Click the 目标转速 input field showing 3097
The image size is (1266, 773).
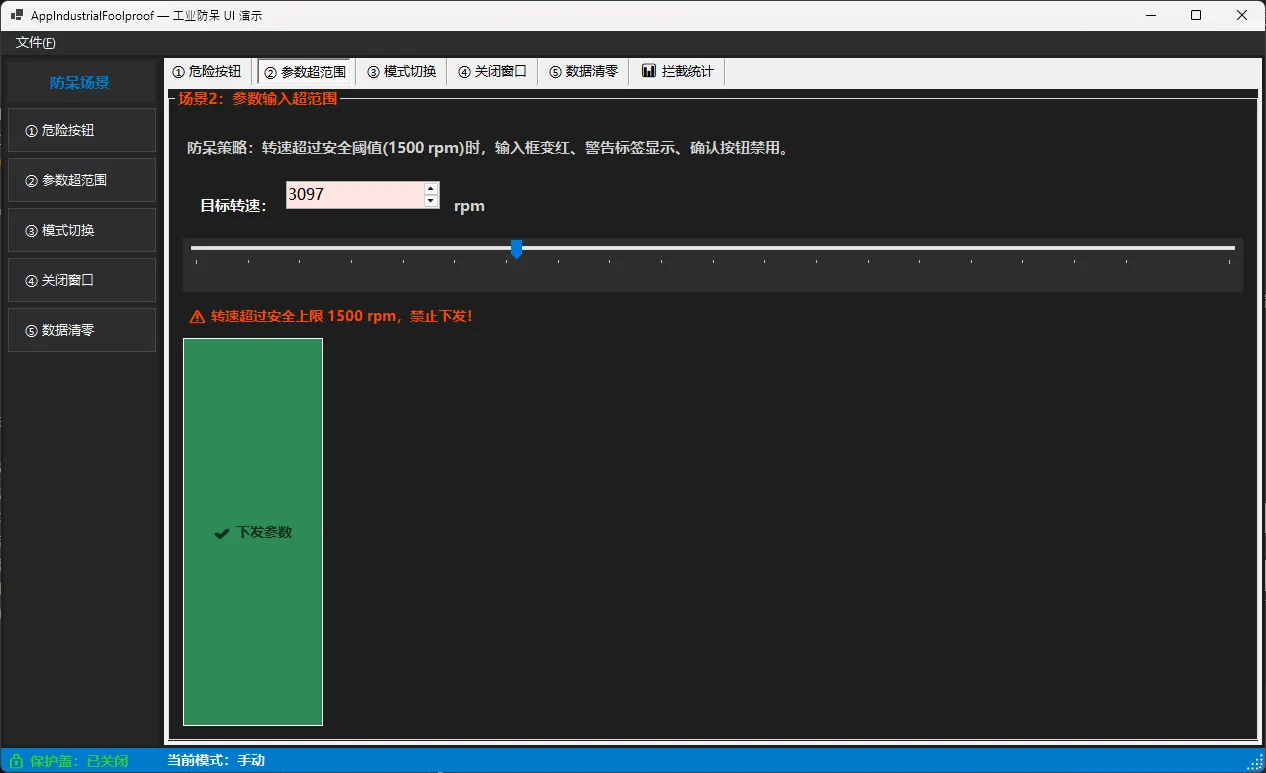(354, 195)
